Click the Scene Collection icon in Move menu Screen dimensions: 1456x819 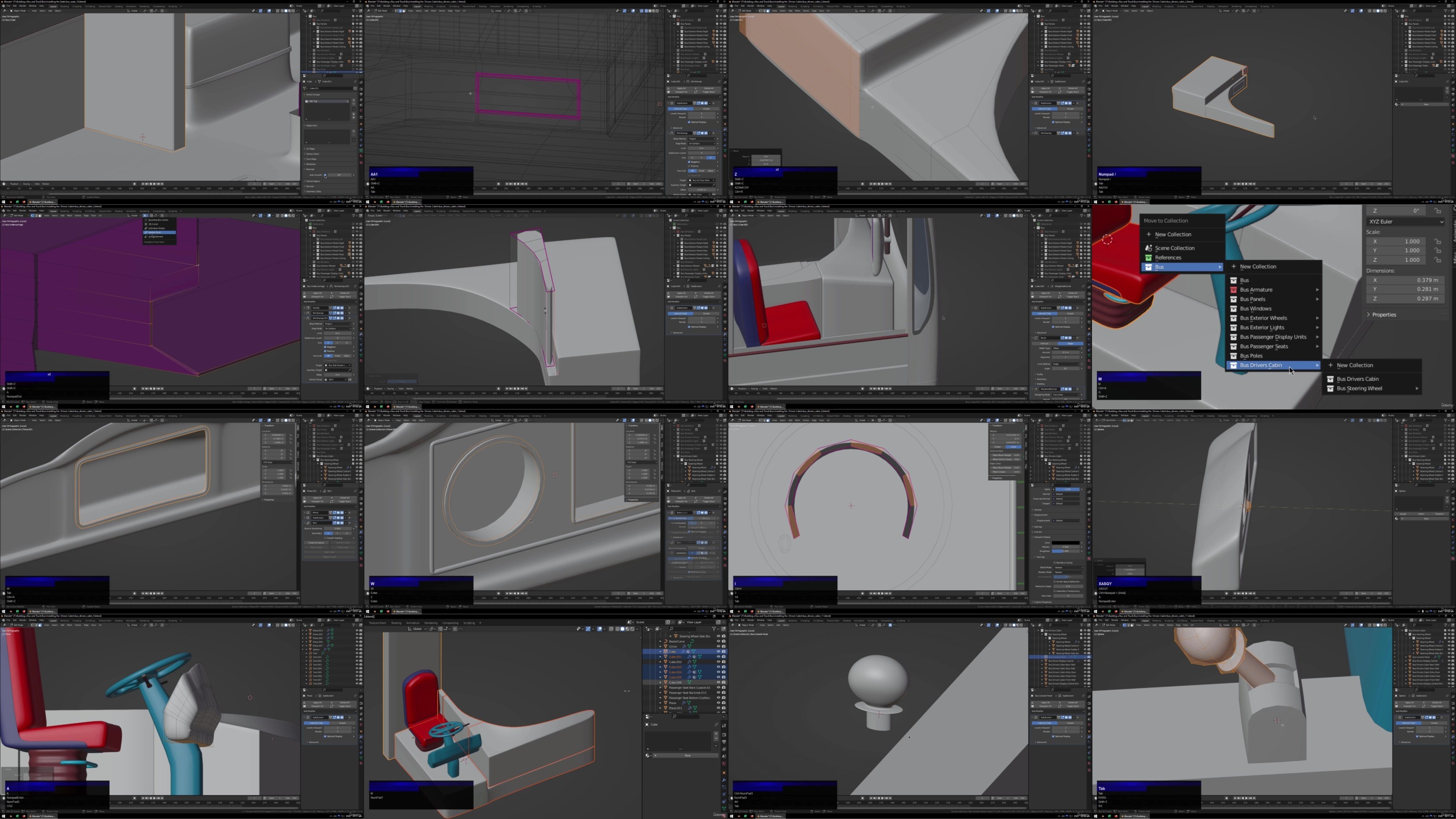[1148, 248]
